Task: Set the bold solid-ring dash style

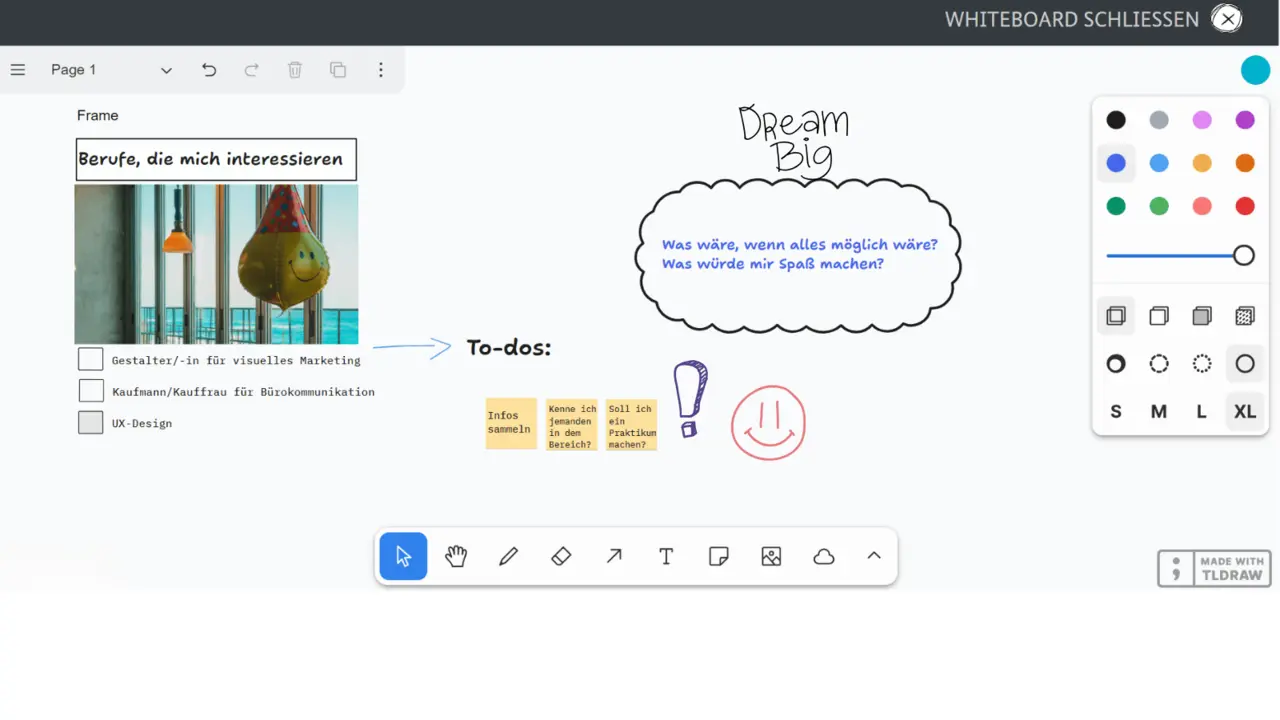Action: click(x=1116, y=364)
